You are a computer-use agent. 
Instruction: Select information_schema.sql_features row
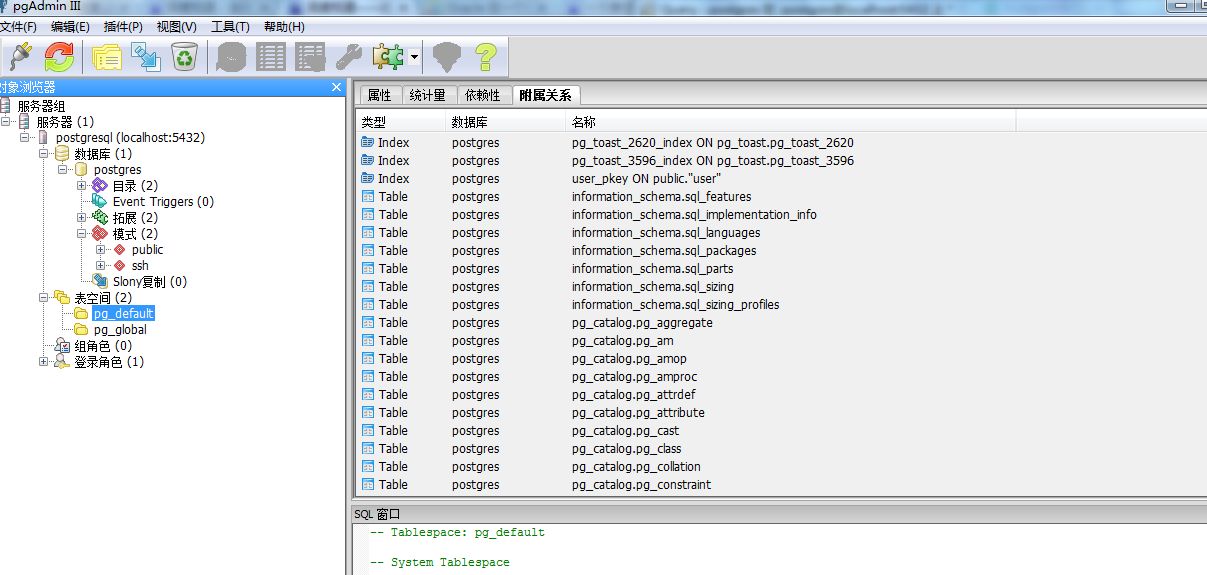coord(781,197)
